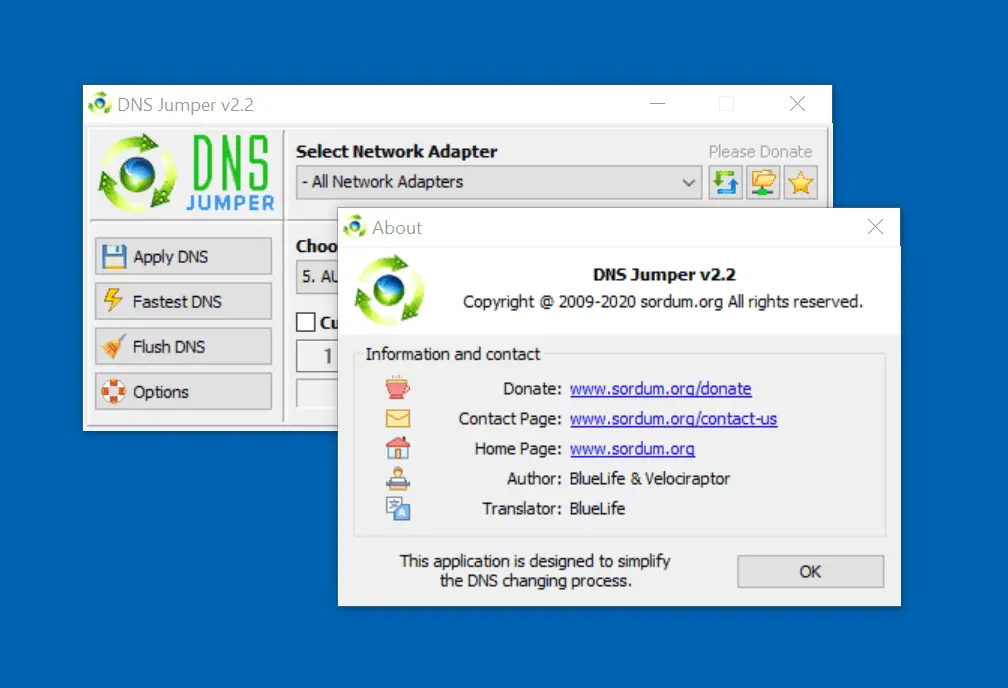Expand the All Network Adapters dropdown
This screenshot has height=688, width=1008.
(x=498, y=182)
